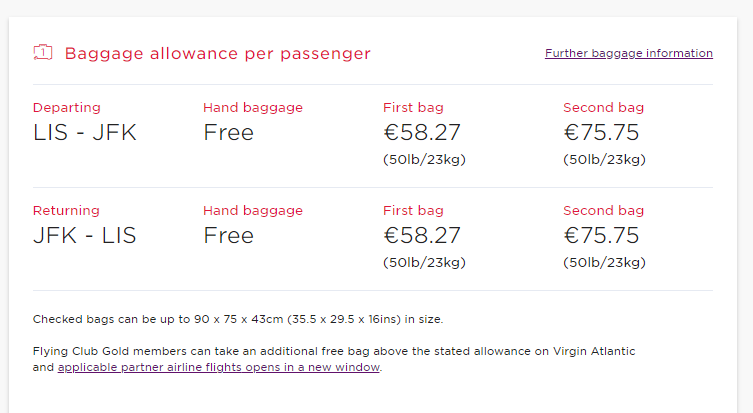This screenshot has height=413, width=753.
Task: Click the Departing label
Action: [67, 108]
